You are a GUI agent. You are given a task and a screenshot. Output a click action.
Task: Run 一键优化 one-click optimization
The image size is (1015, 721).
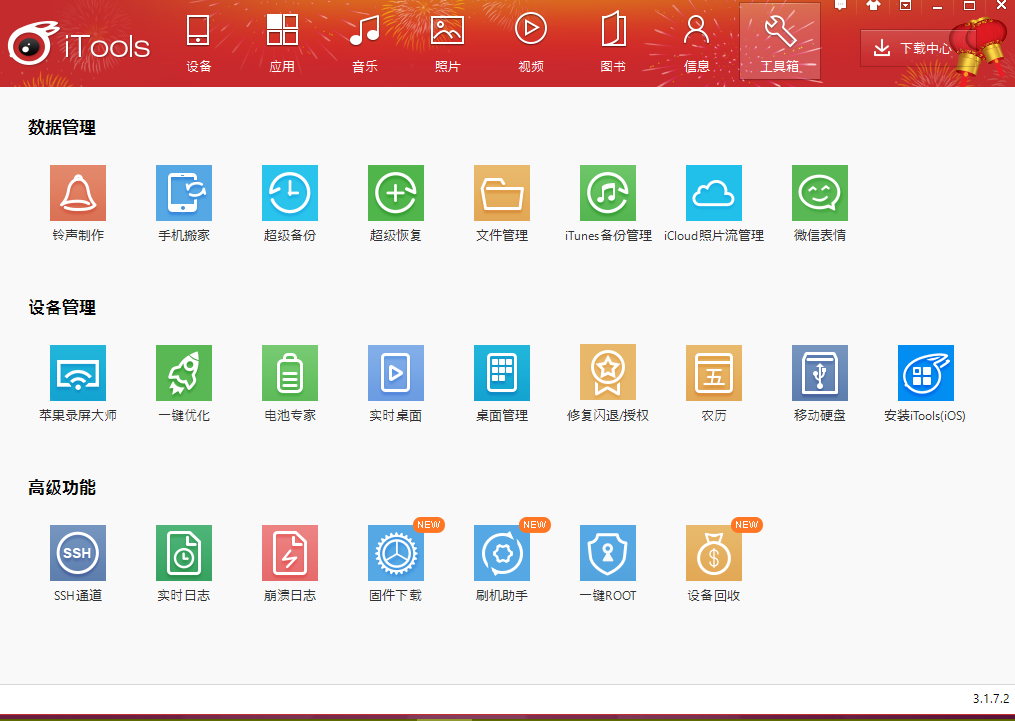click(x=184, y=373)
